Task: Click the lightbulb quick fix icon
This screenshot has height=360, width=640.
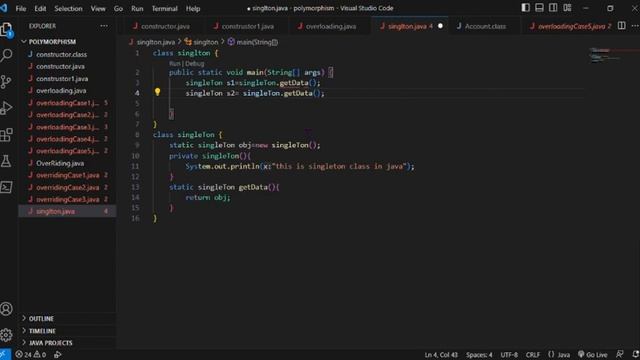Action: point(157,92)
